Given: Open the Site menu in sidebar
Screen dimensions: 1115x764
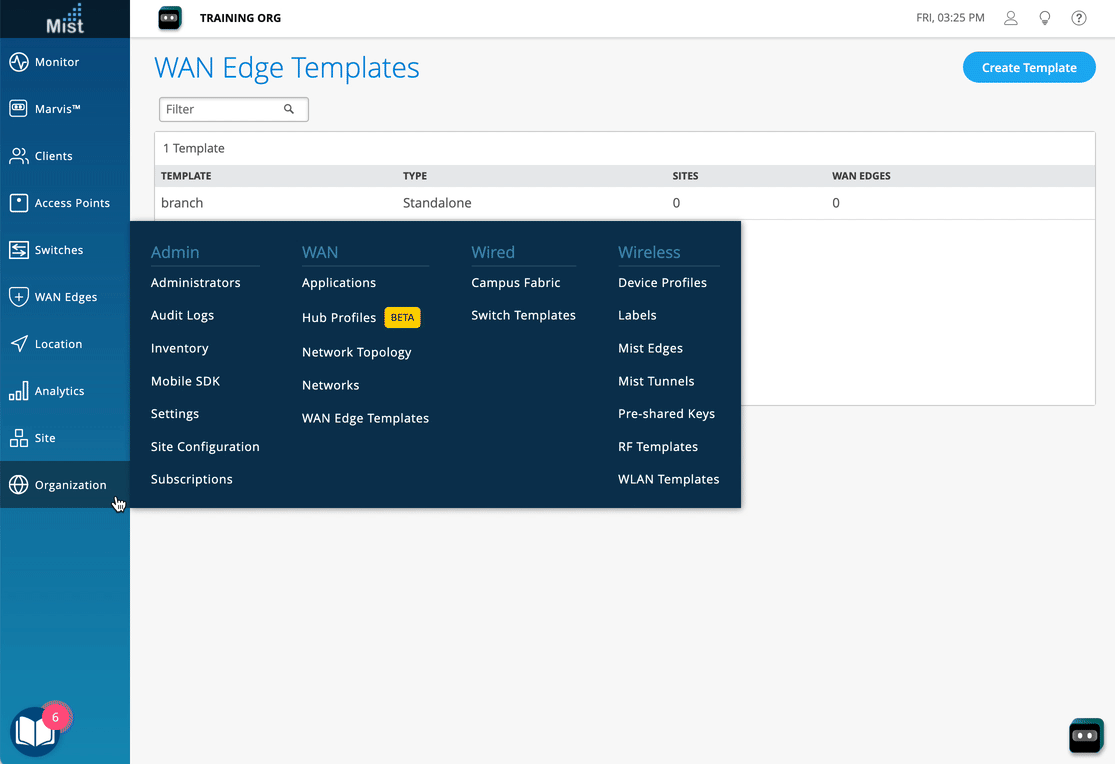Looking at the screenshot, I should (x=45, y=438).
